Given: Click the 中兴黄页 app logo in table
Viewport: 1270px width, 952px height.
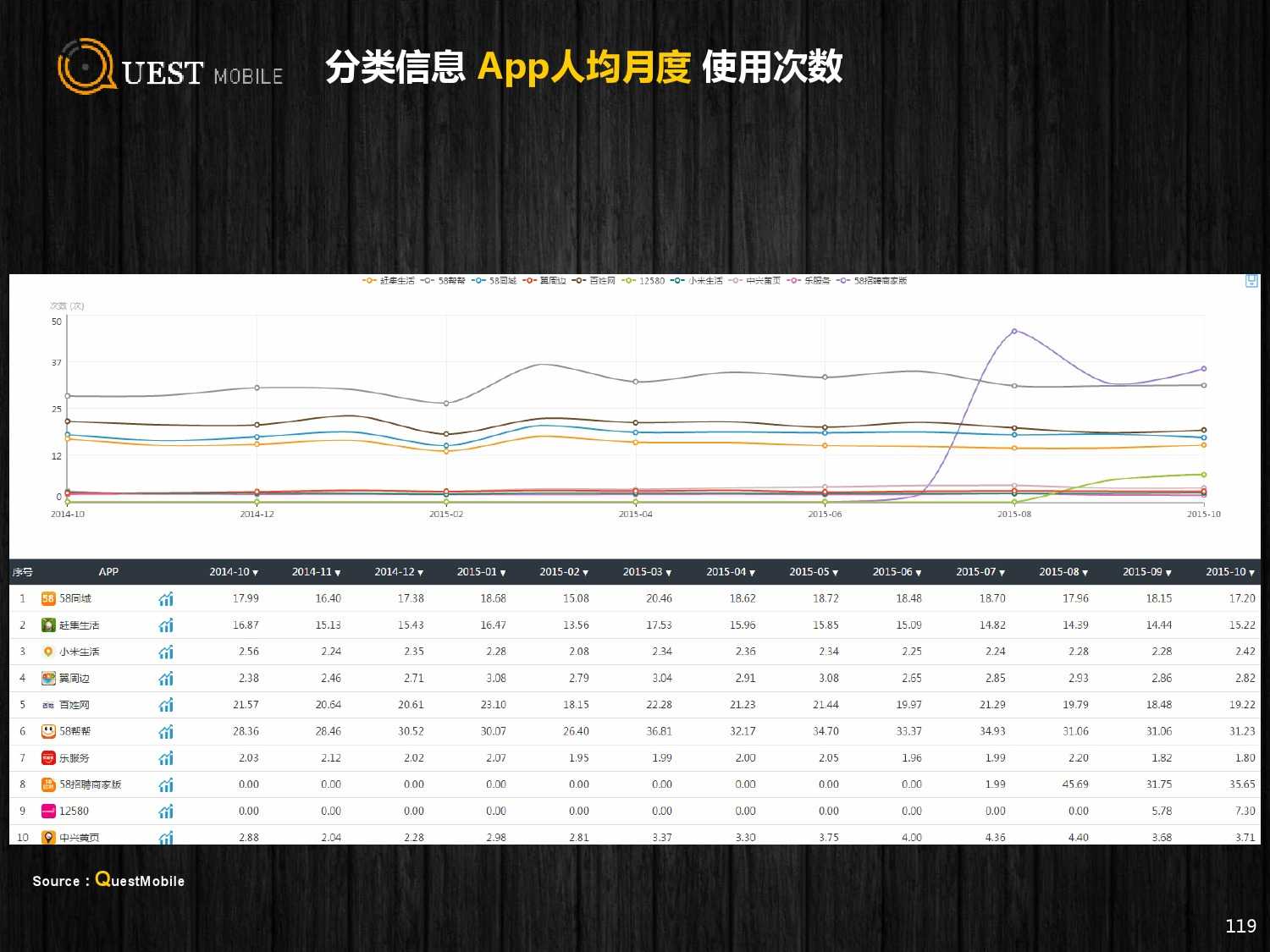Looking at the screenshot, I should coord(48,837).
